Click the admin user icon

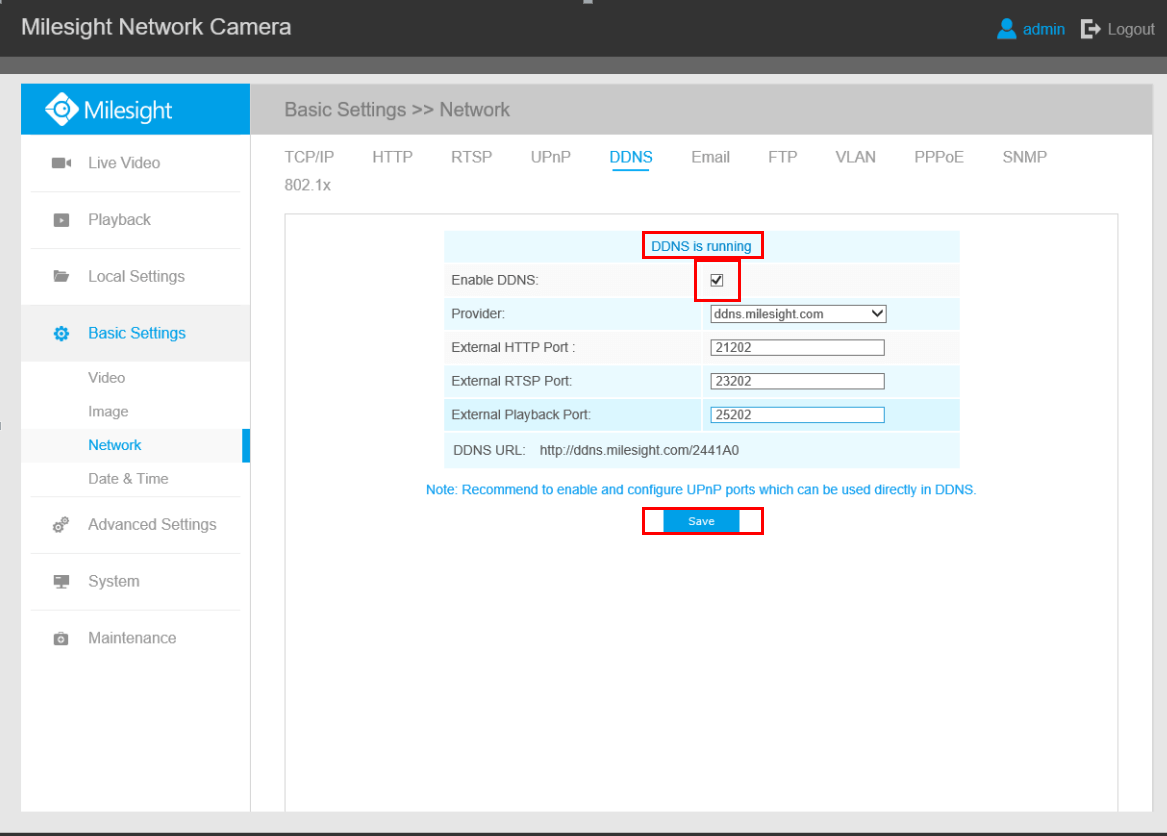[1006, 29]
